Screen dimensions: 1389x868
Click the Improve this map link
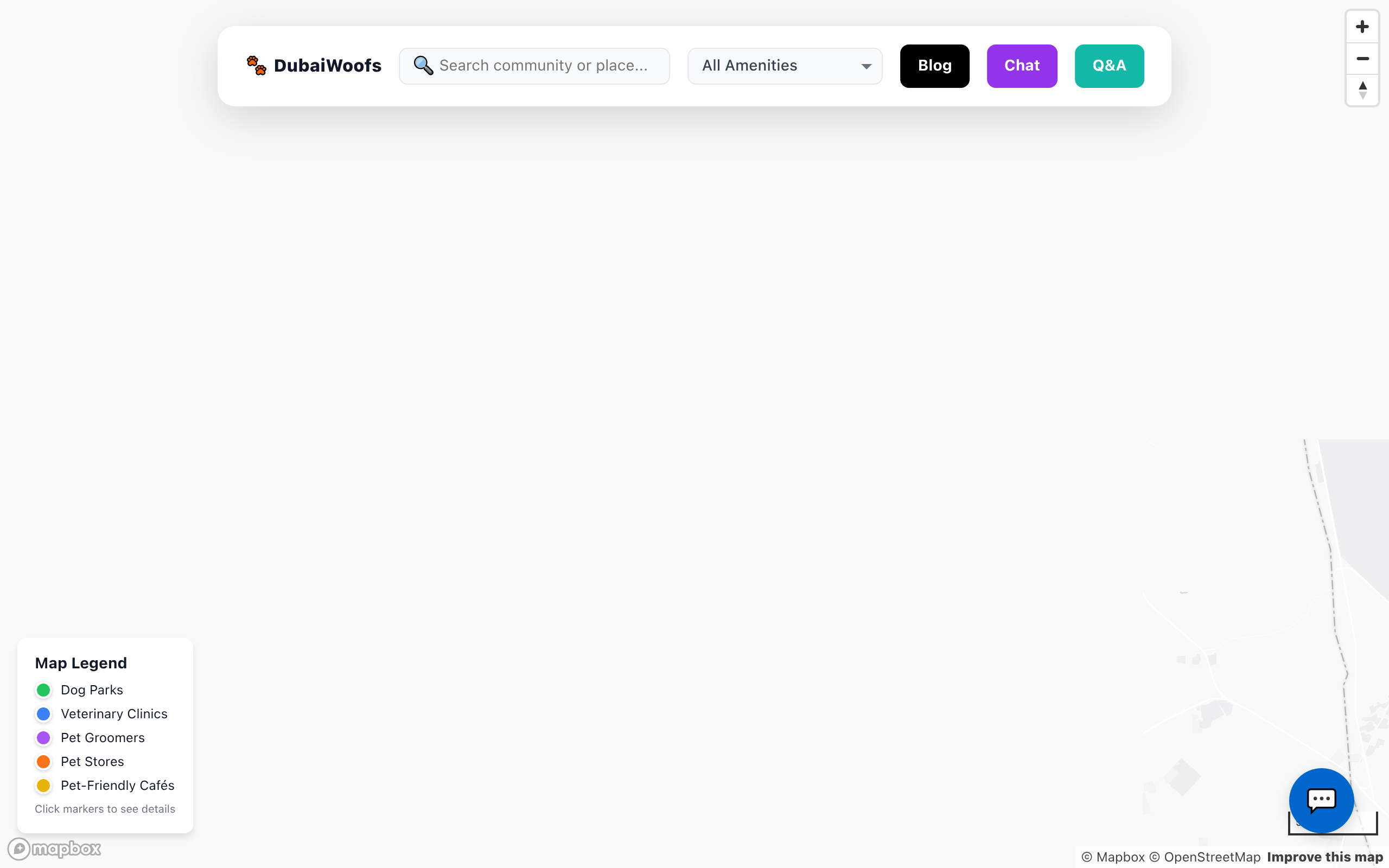point(1325,857)
